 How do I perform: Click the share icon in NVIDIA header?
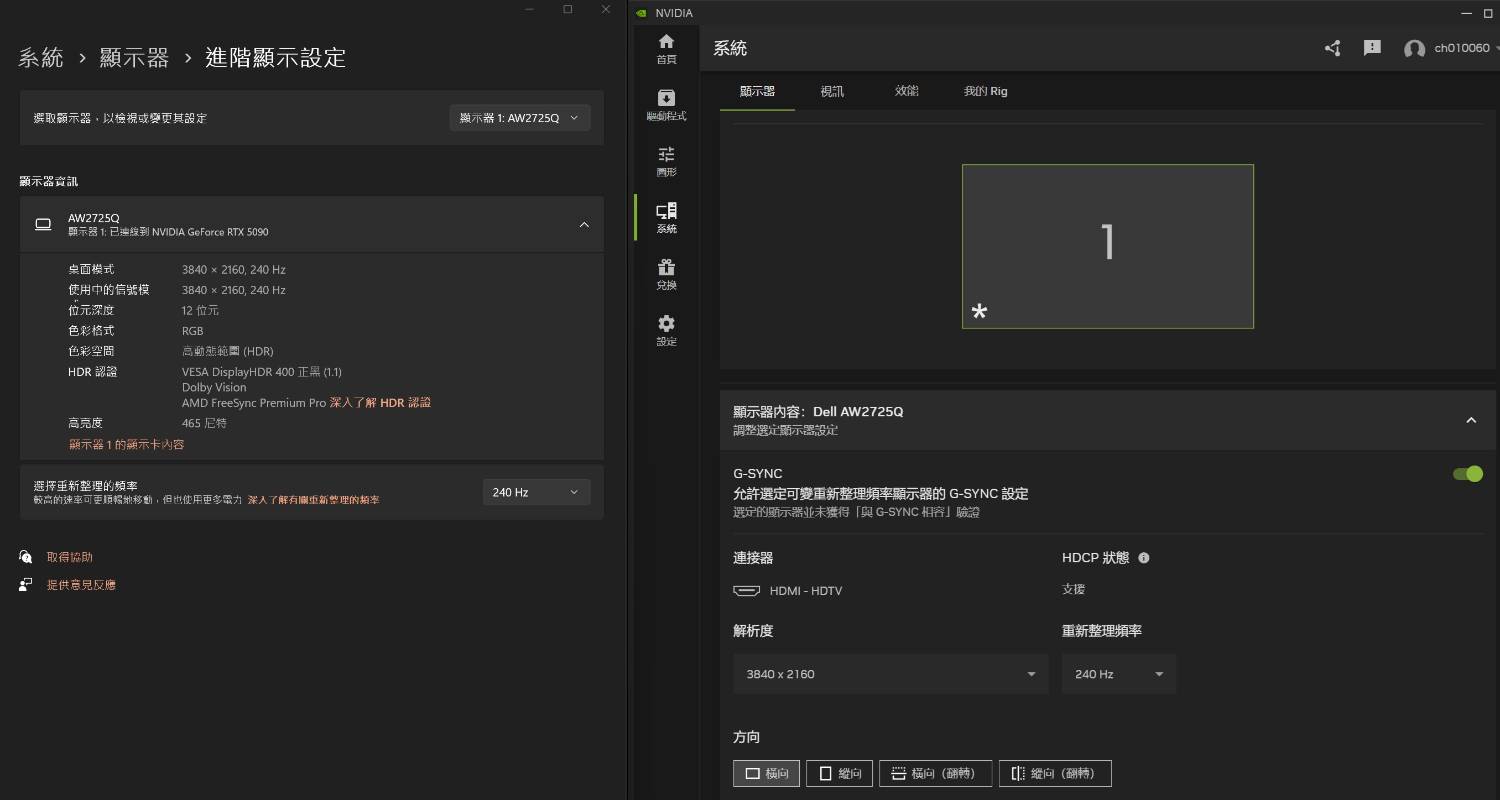pos(1332,48)
